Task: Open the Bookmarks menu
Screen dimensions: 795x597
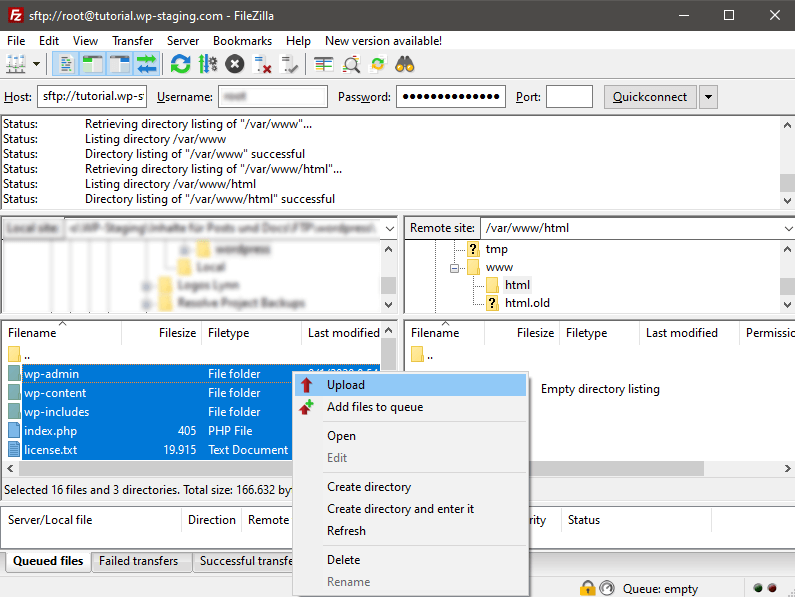Action: point(242,41)
